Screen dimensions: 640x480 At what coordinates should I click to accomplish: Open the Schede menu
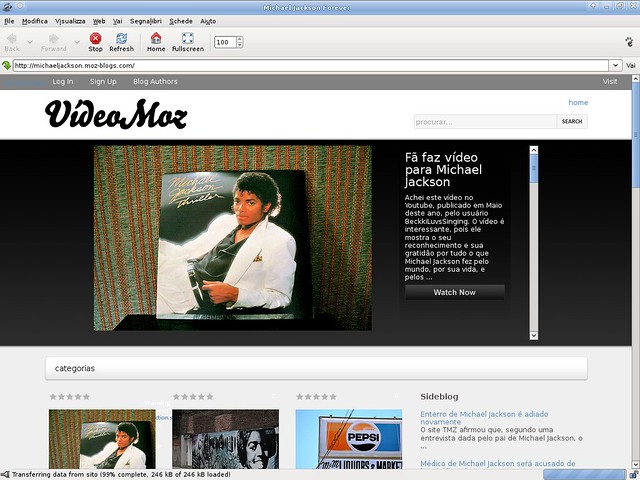point(181,21)
